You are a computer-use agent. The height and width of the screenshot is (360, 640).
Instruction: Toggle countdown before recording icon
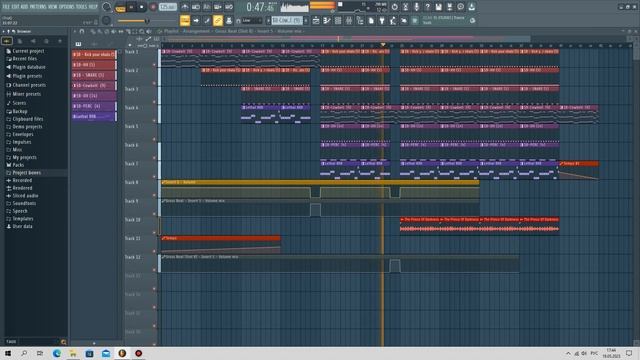click(x=207, y=7)
